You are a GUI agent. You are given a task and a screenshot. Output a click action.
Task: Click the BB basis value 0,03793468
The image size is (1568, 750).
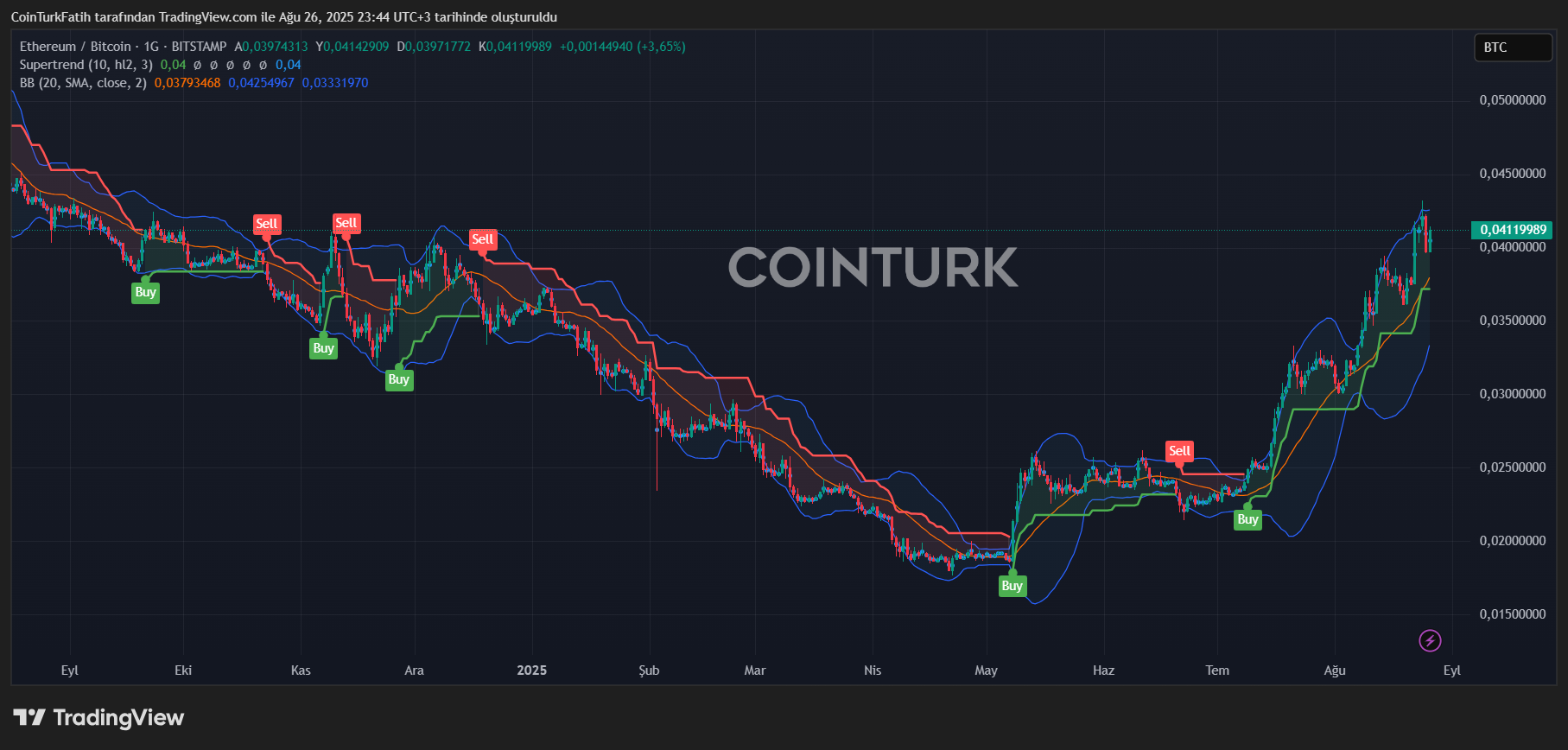187,83
